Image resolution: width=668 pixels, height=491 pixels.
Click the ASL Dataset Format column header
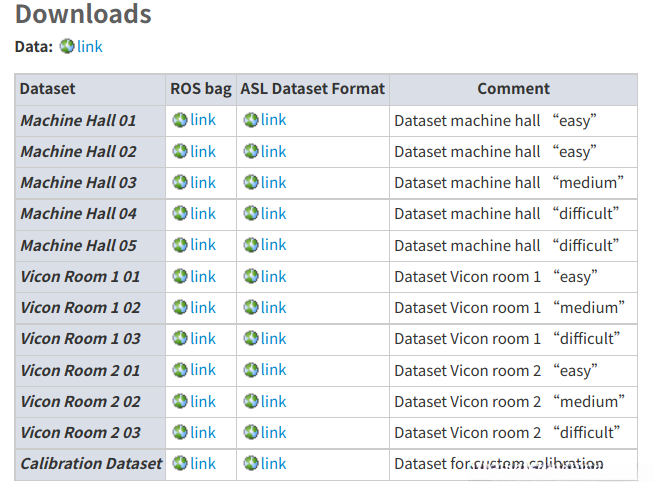click(x=312, y=88)
